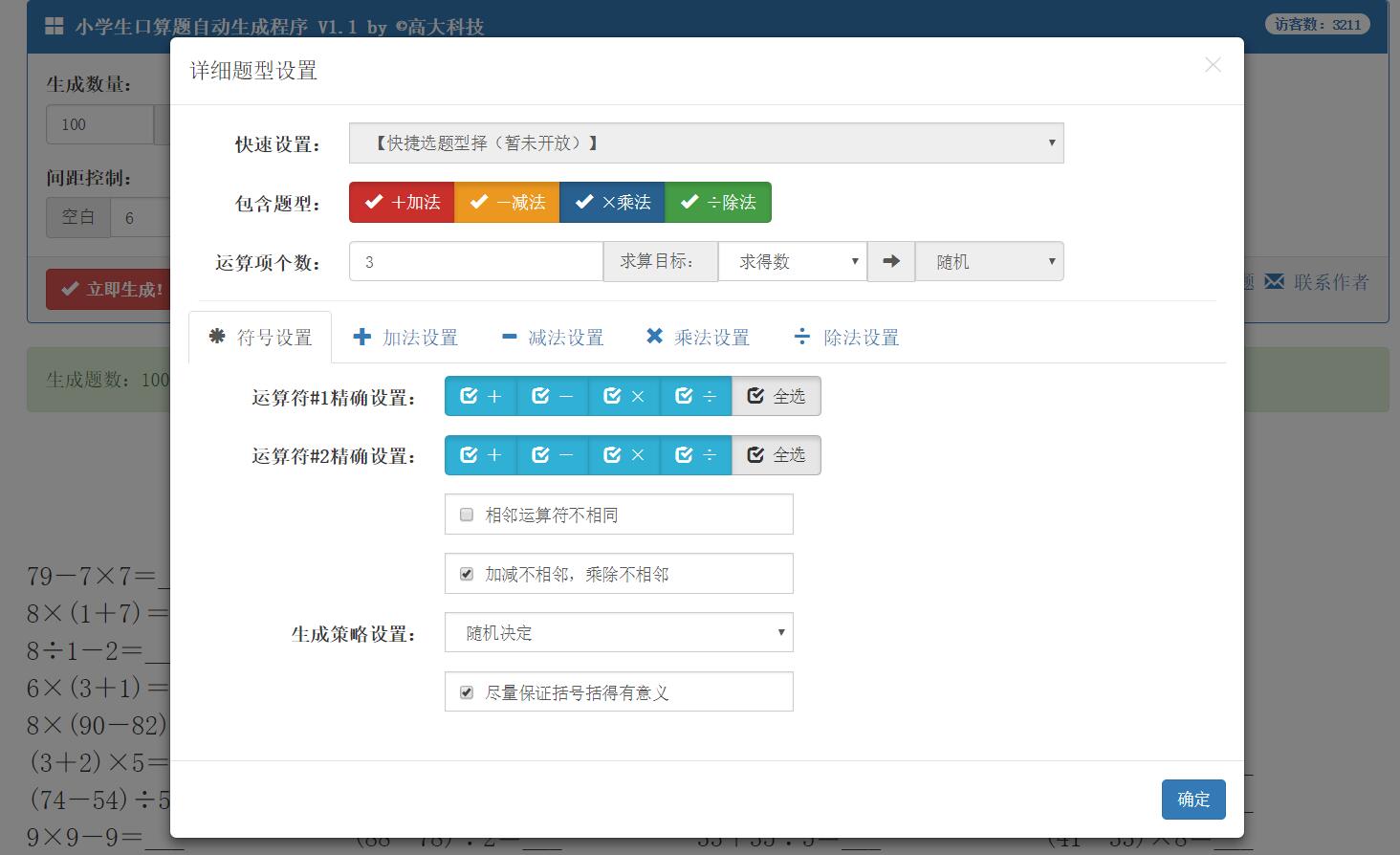
Task: Toggle minus sign for operator #2
Action: coord(553,455)
